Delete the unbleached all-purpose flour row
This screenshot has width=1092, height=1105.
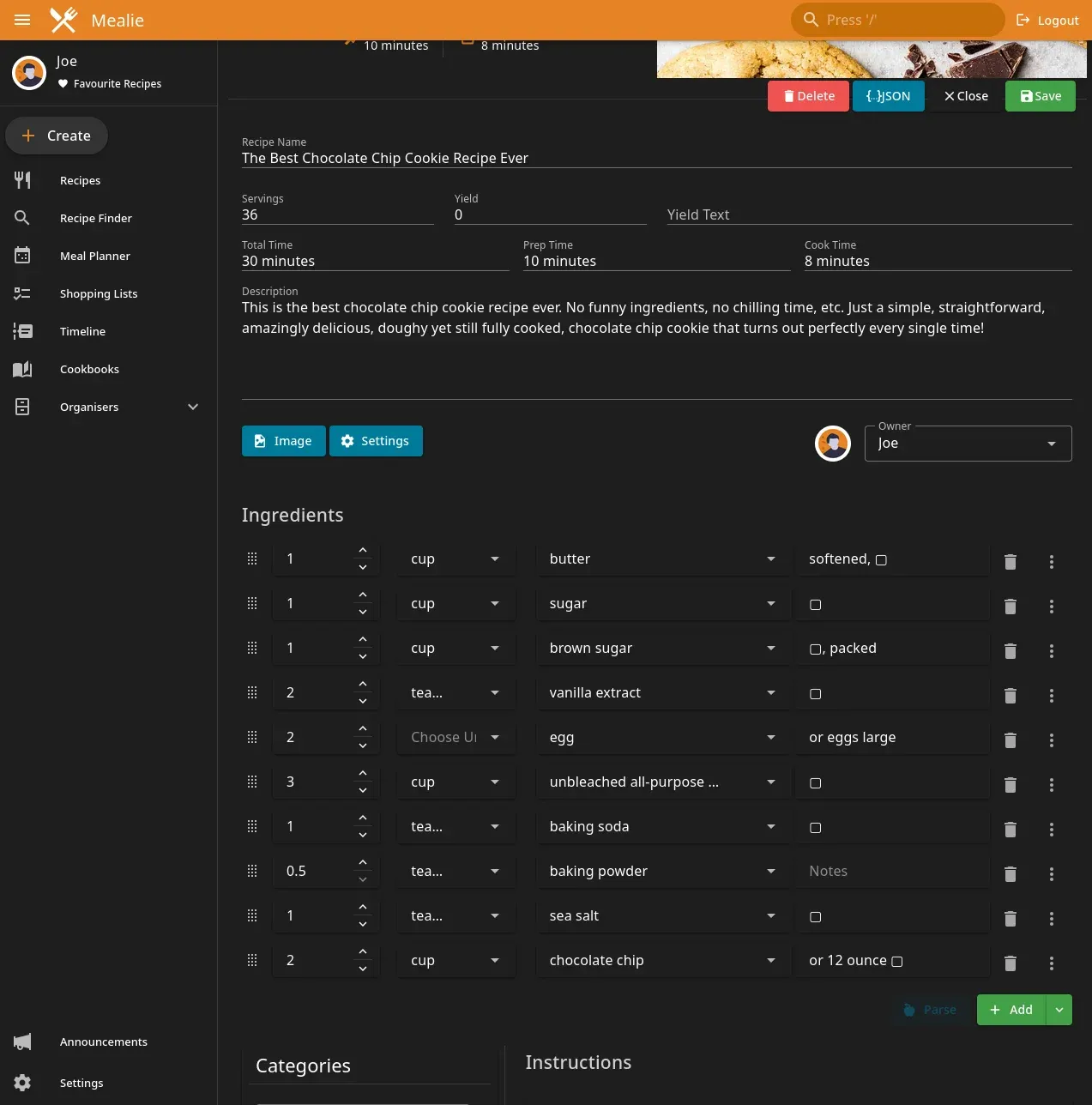(x=1011, y=784)
